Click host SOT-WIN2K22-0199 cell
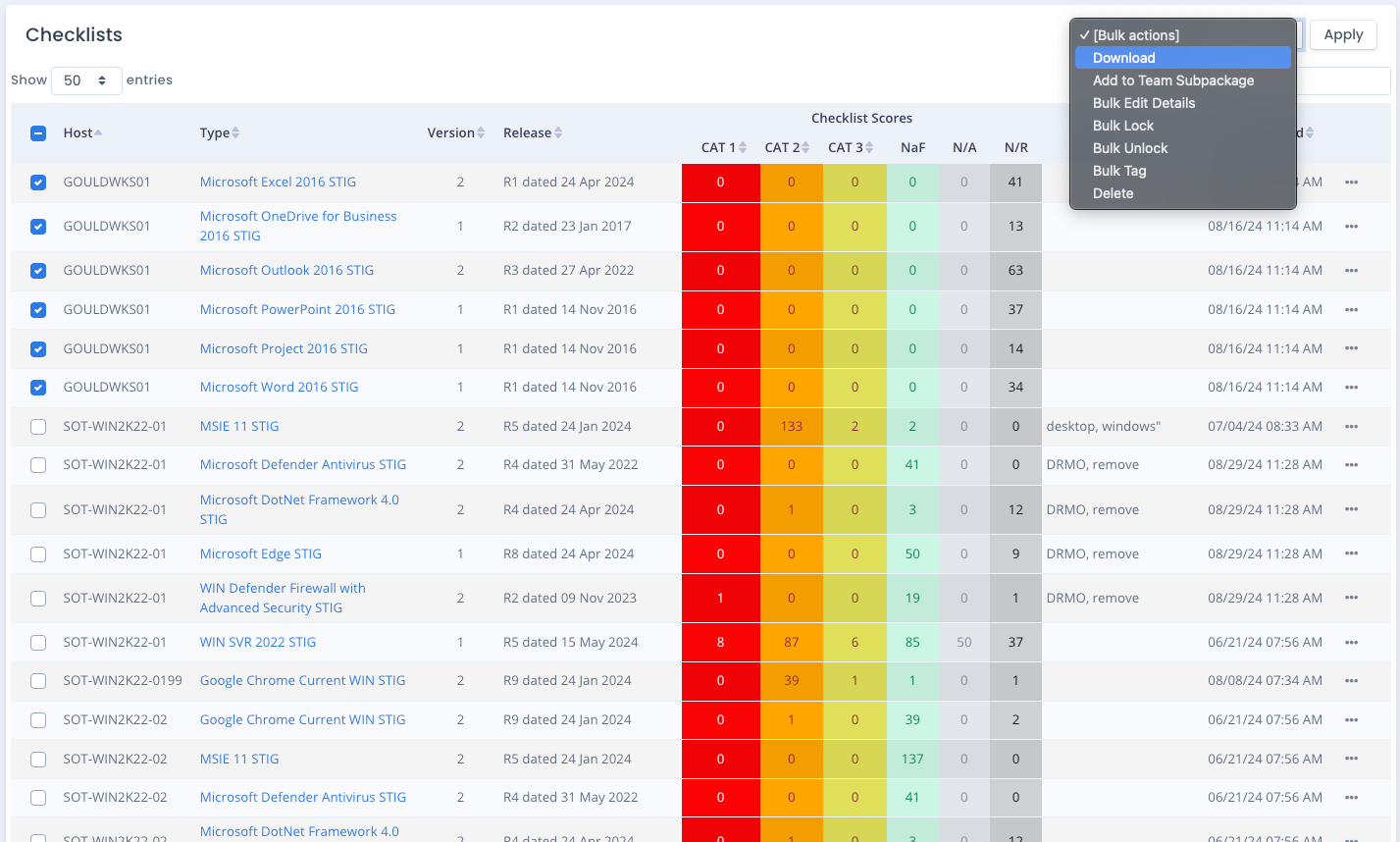The height and width of the screenshot is (842, 1400). [x=123, y=681]
